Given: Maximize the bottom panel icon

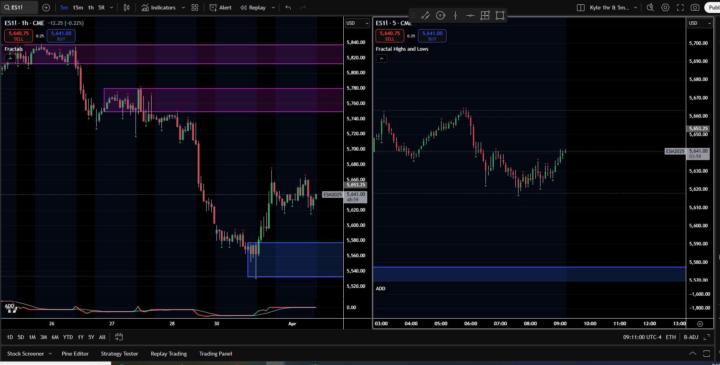Looking at the screenshot, I should [707, 354].
